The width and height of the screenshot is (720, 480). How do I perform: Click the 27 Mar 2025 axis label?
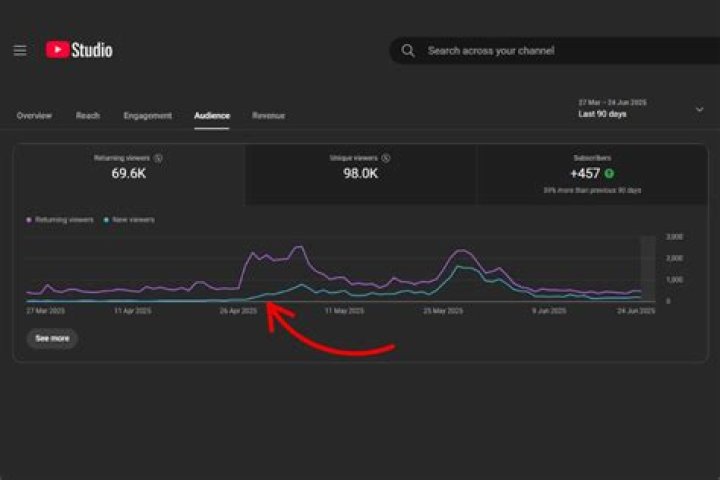pos(45,311)
